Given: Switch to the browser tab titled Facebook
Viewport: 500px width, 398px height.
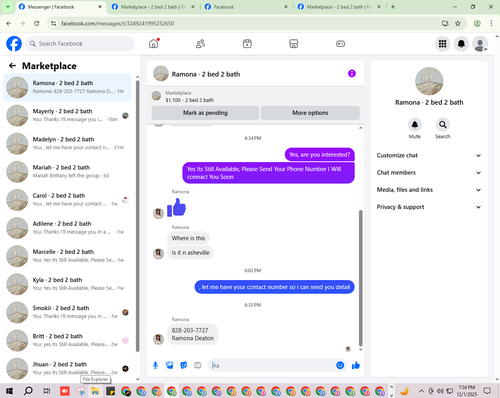Looking at the screenshot, I should pyautogui.click(x=246, y=7).
